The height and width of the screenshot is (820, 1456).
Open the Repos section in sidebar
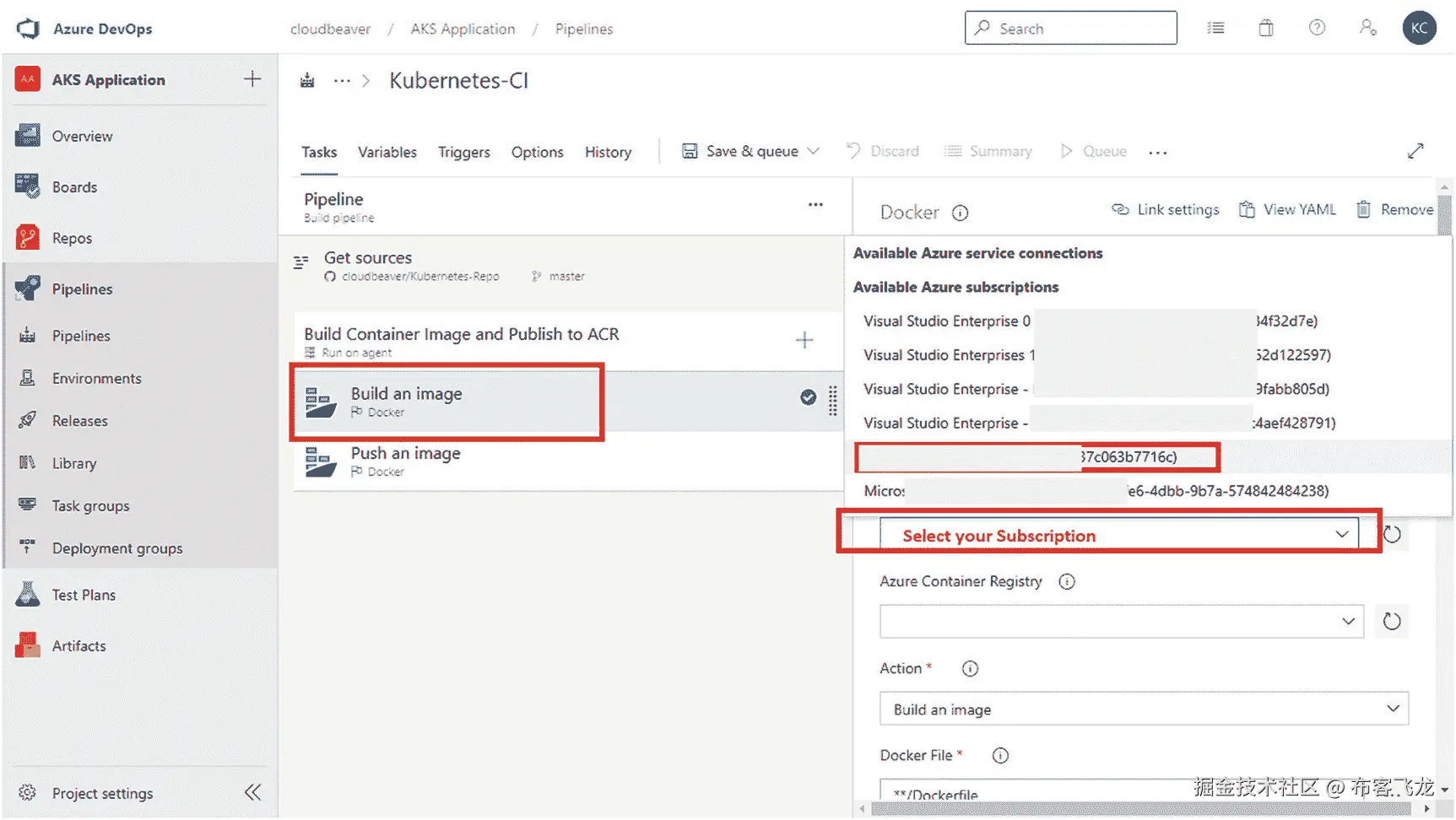(x=72, y=238)
